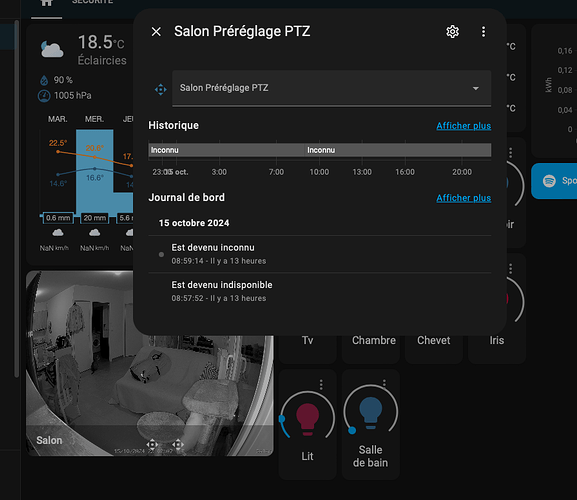The image size is (577, 500).
Task: Open Afficher plus link for Historique
Action: [x=464, y=126]
